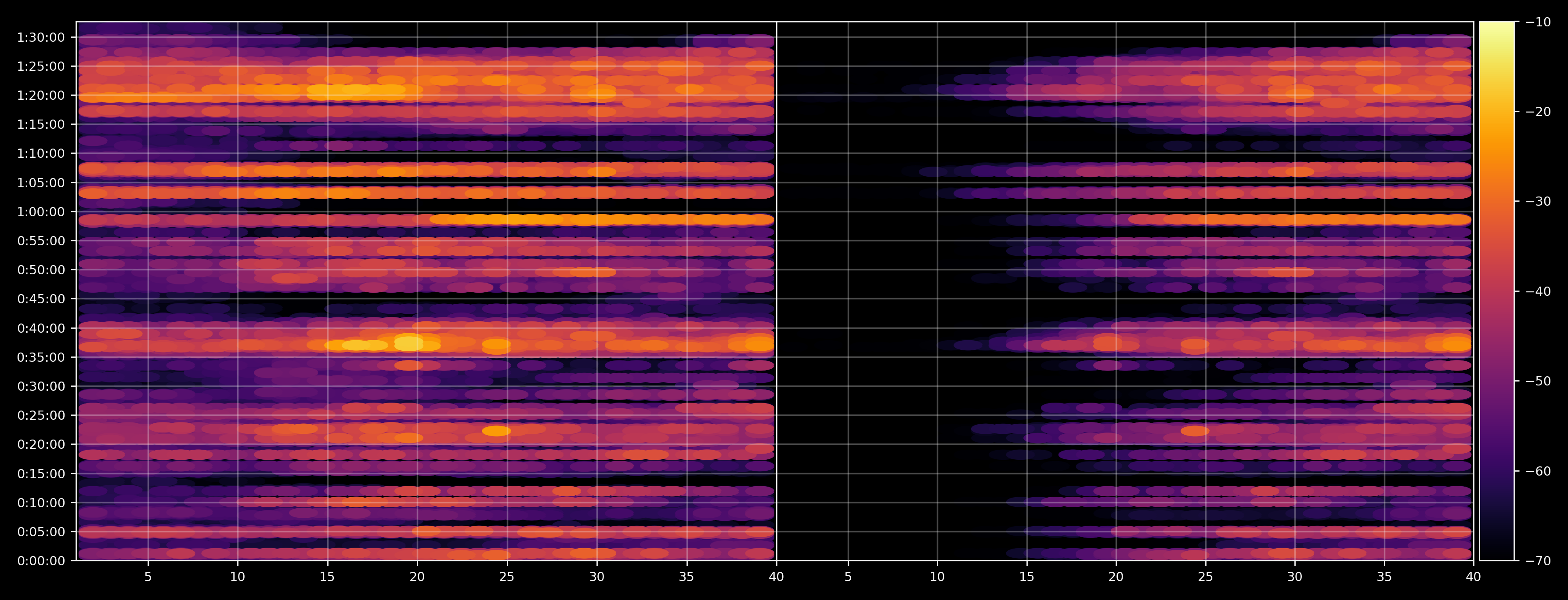
Task: Click the 0:30:00 time axis label
Action: pyautogui.click(x=41, y=386)
